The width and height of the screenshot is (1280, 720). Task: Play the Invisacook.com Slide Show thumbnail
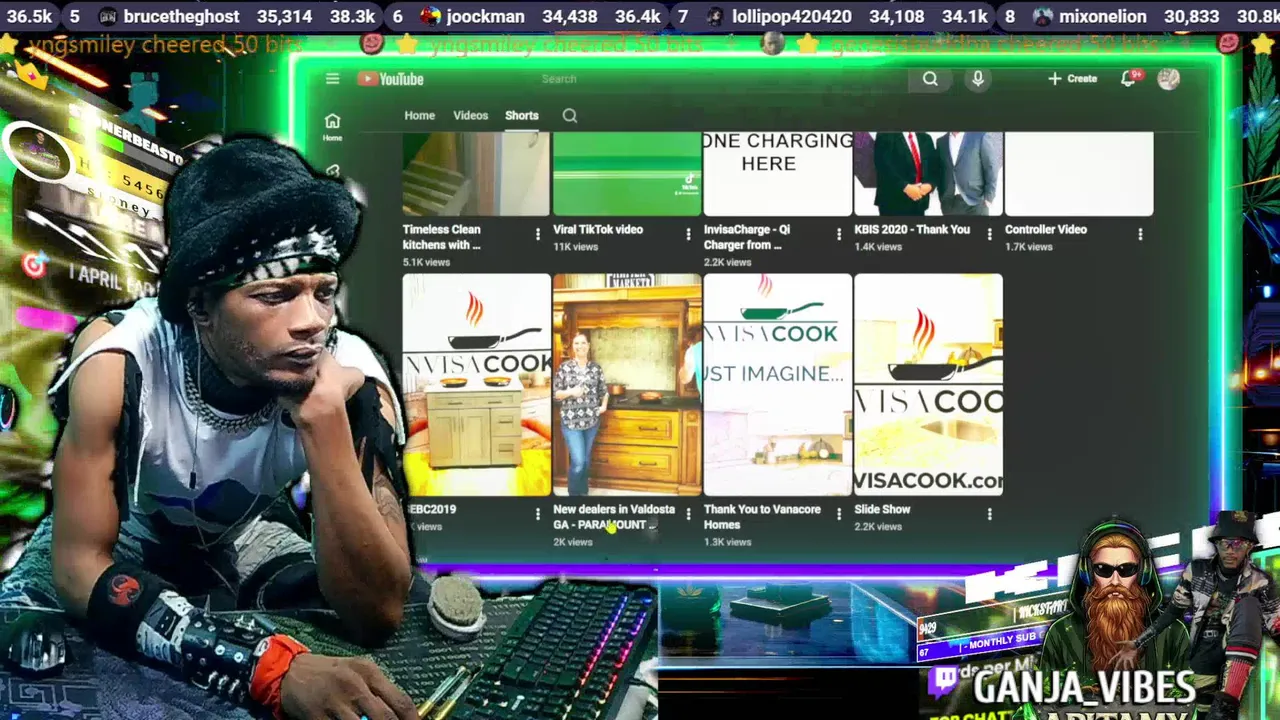tap(929, 385)
